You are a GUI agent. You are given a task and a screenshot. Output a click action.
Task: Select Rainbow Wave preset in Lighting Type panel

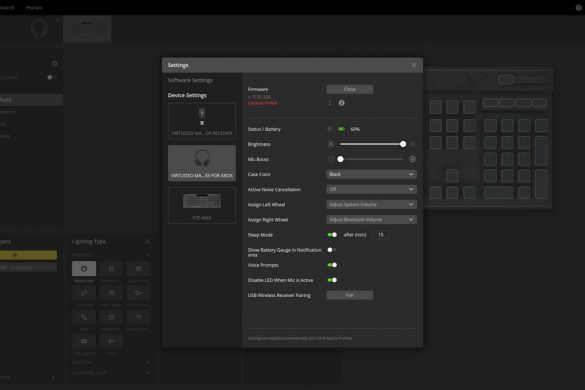pyautogui.click(x=111, y=317)
